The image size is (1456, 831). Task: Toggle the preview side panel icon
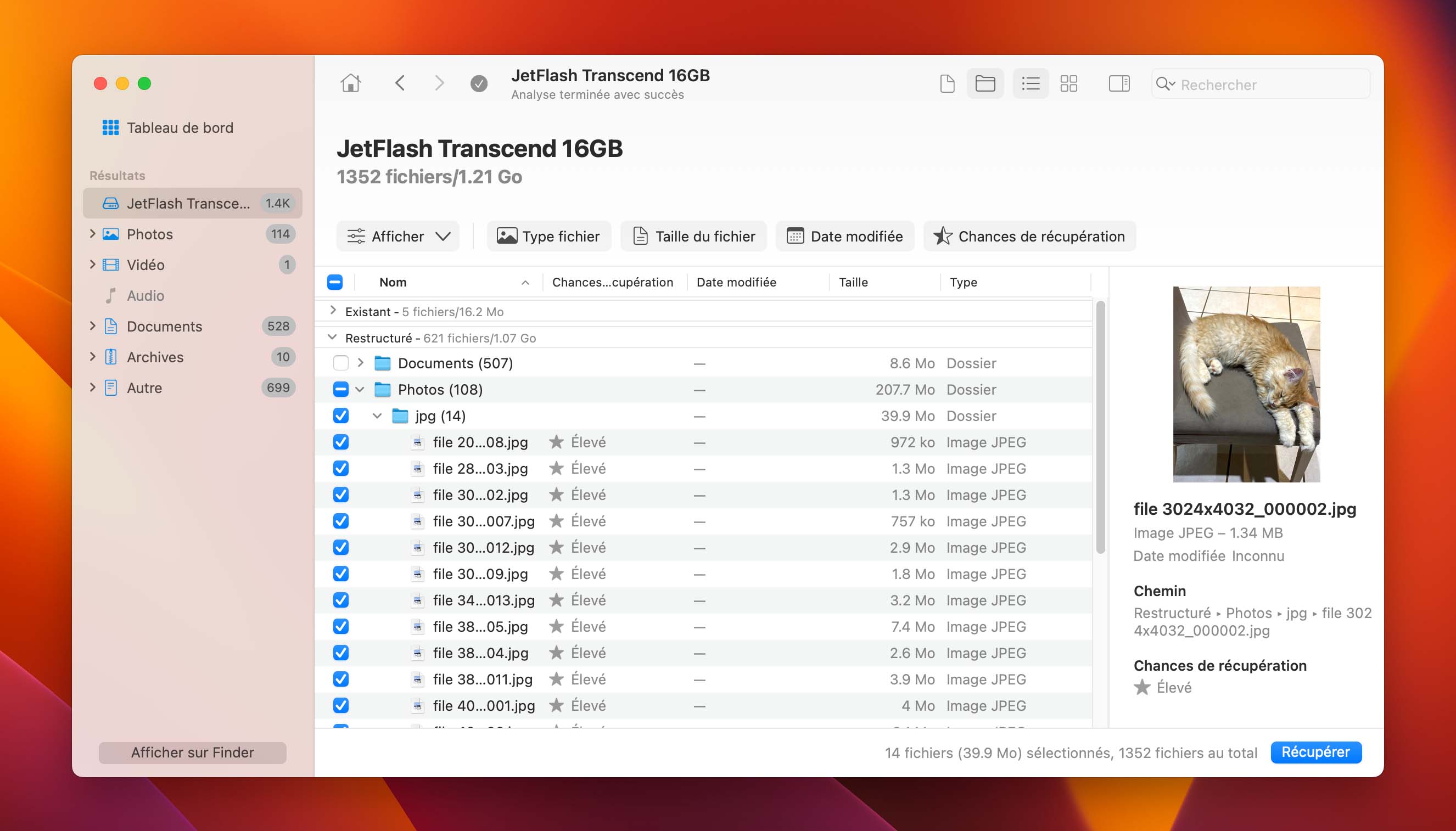coord(1119,84)
